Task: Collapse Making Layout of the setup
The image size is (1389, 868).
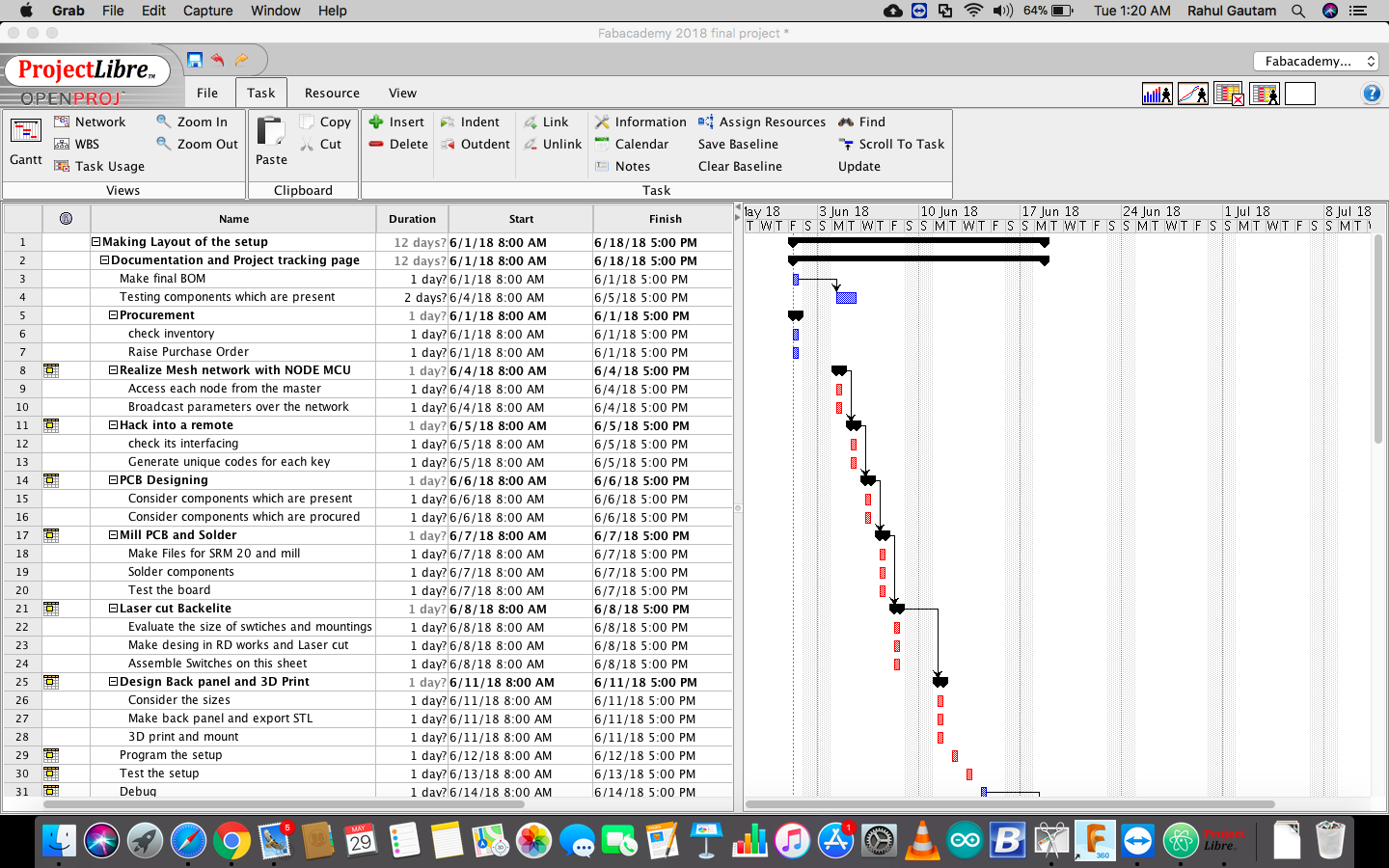Action: (96, 242)
